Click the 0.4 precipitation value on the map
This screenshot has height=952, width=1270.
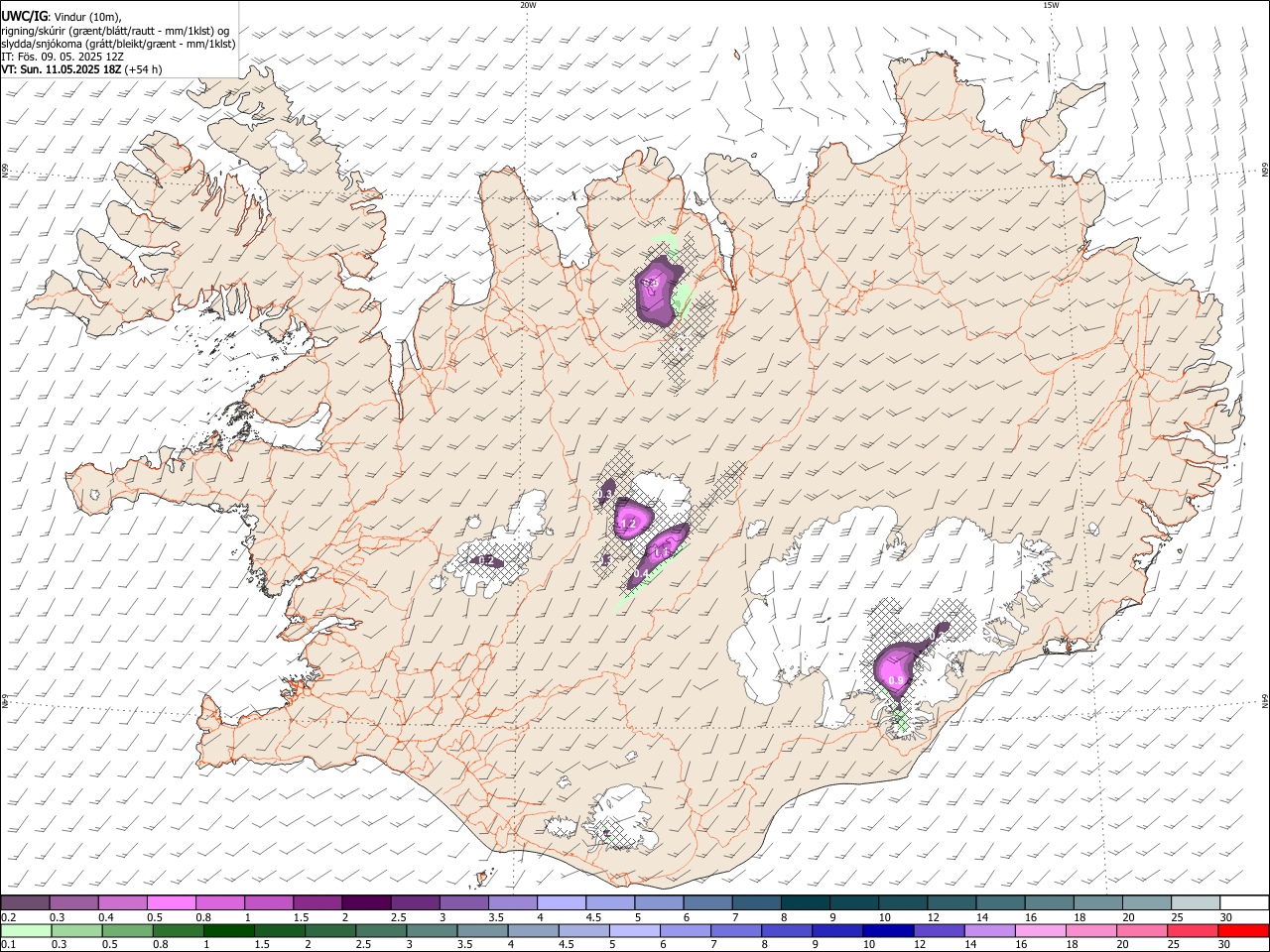641,574
